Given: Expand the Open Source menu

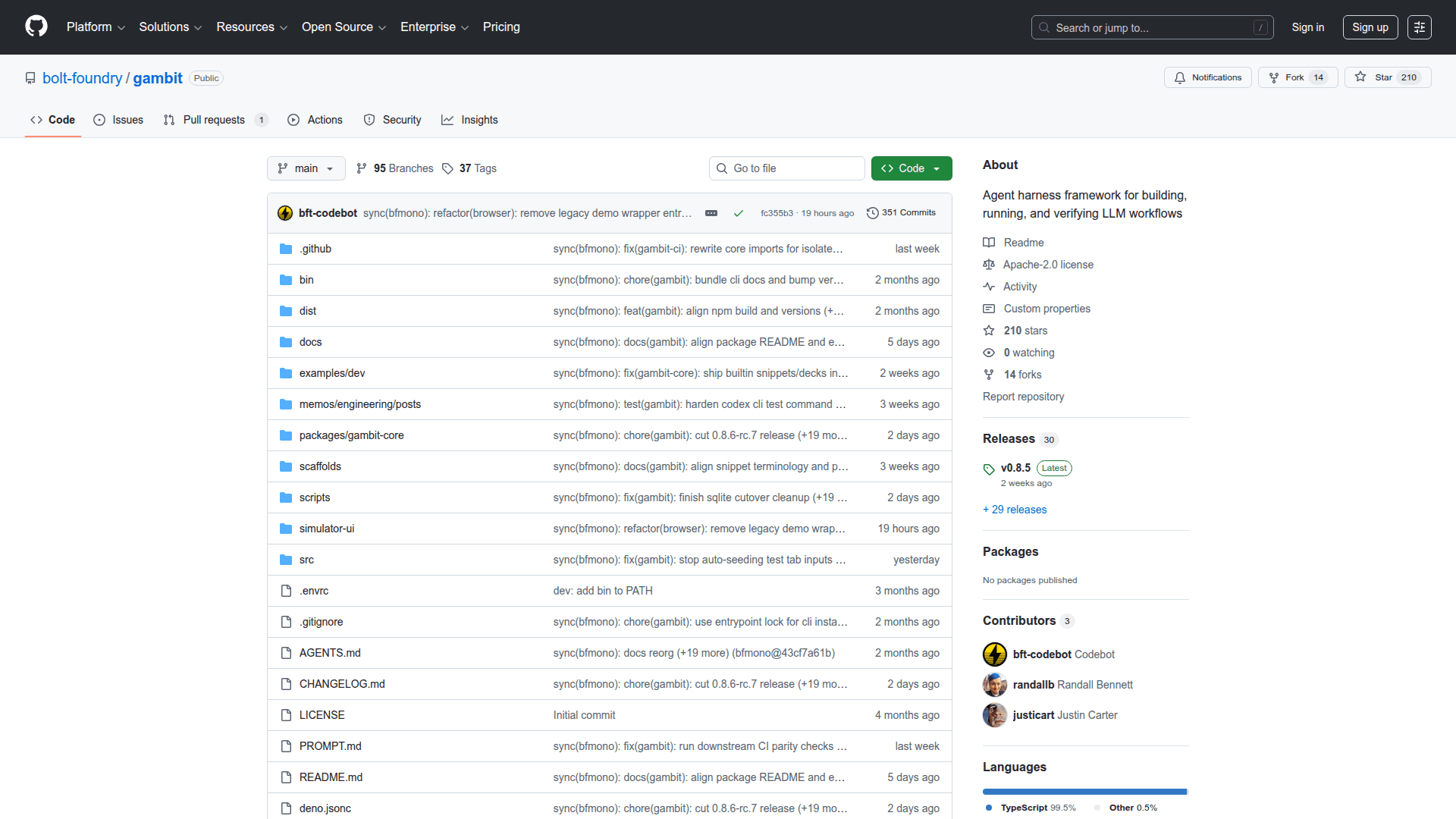Looking at the screenshot, I should (x=344, y=27).
